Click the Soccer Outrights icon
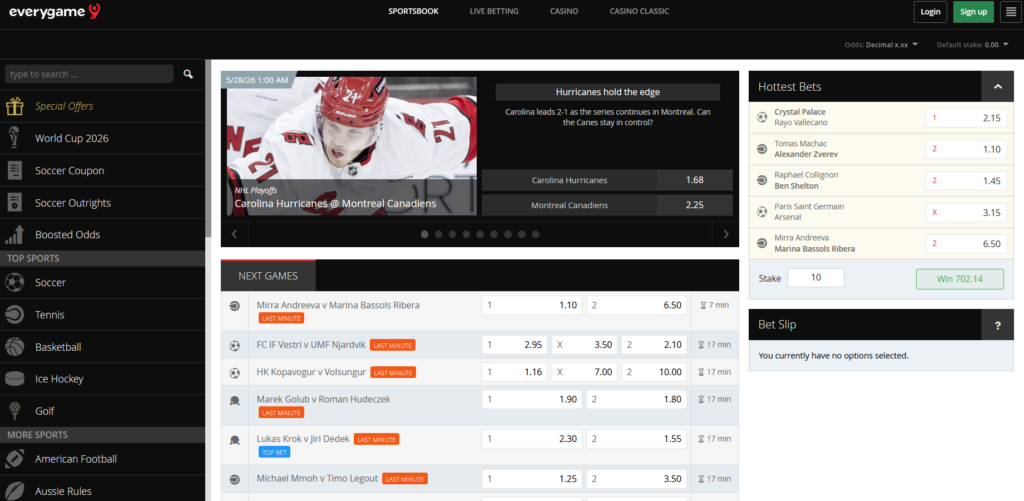 tap(14, 202)
